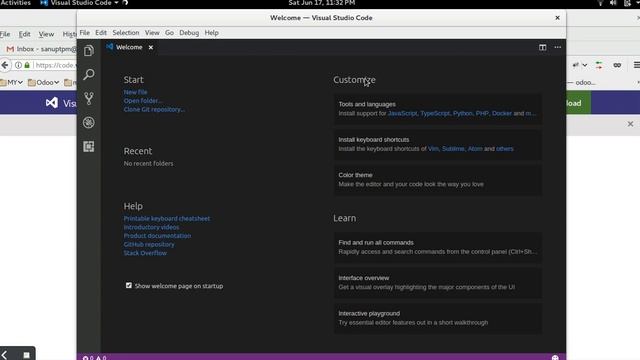Open the File menu in VS Code

click(84, 33)
